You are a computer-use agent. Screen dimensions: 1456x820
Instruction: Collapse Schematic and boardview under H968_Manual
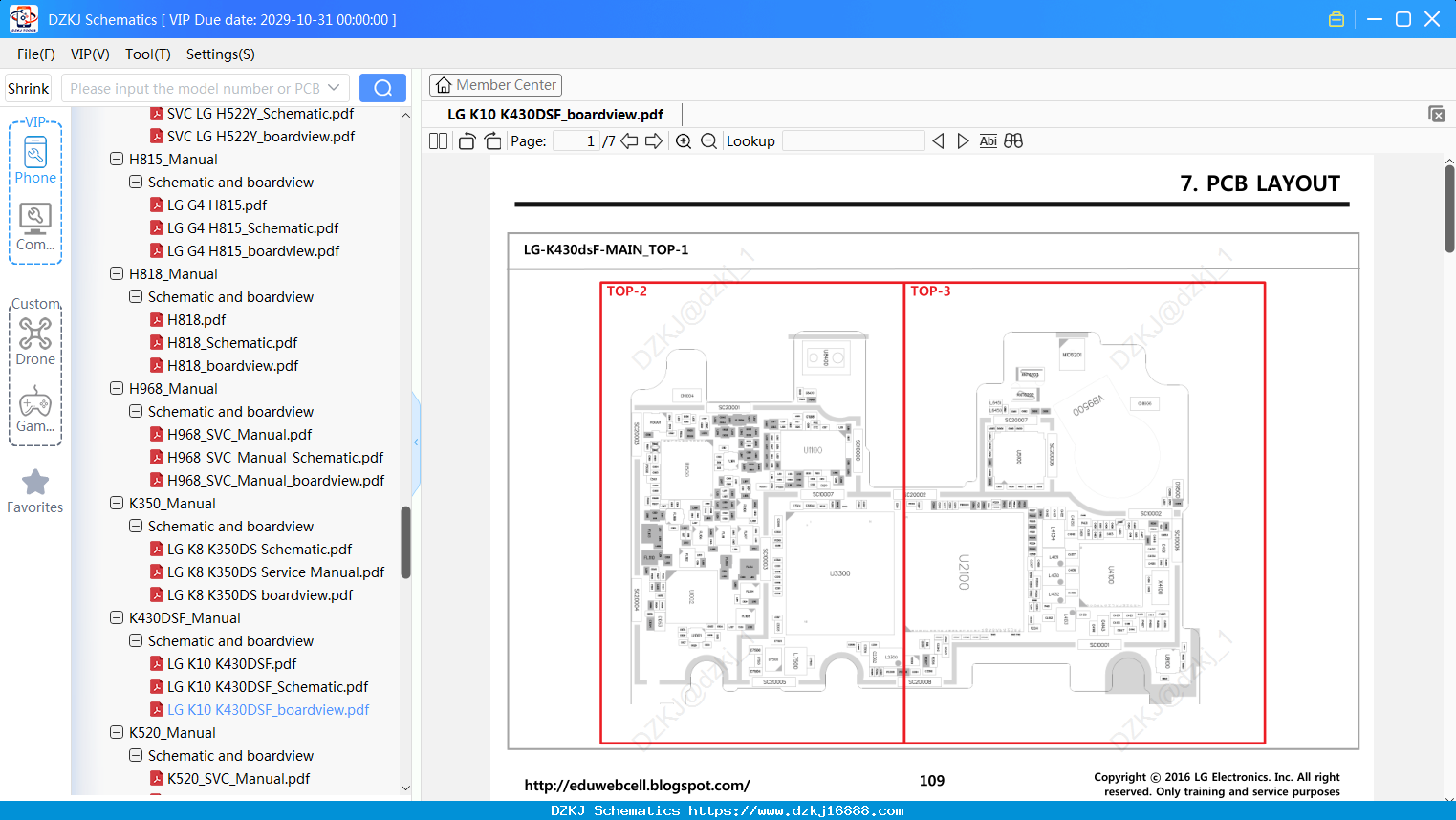[x=136, y=411]
